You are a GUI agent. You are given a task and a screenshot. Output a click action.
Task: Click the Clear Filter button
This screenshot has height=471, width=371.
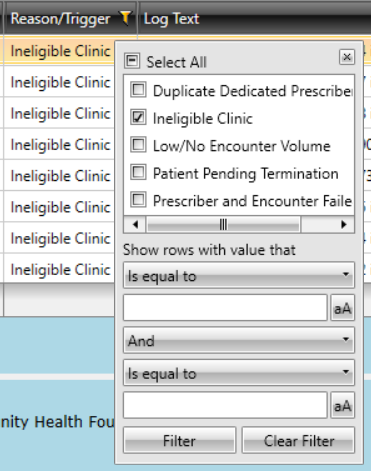coord(298,440)
